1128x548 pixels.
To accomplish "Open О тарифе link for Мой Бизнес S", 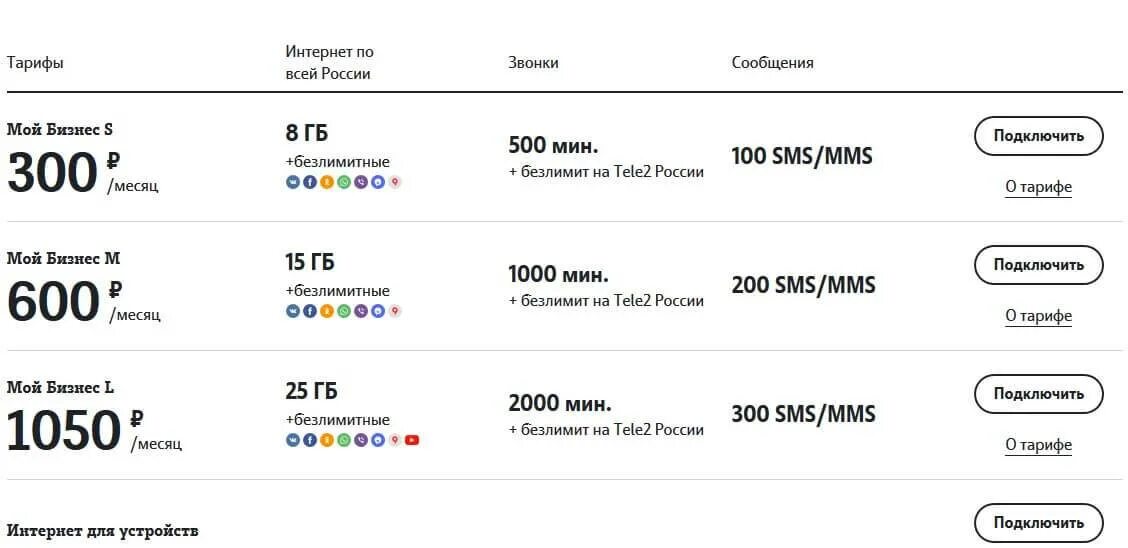I will 1038,187.
